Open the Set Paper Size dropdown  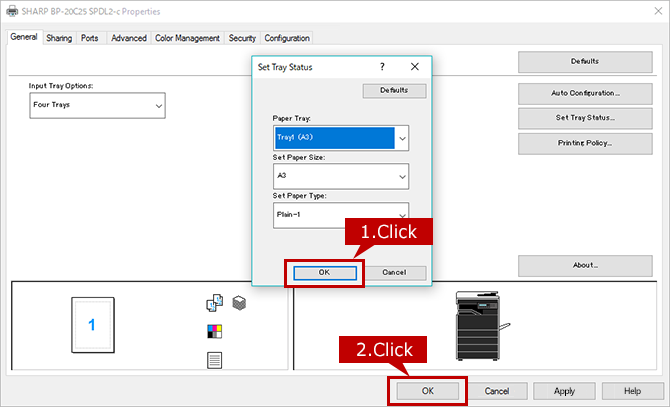[x=341, y=176]
